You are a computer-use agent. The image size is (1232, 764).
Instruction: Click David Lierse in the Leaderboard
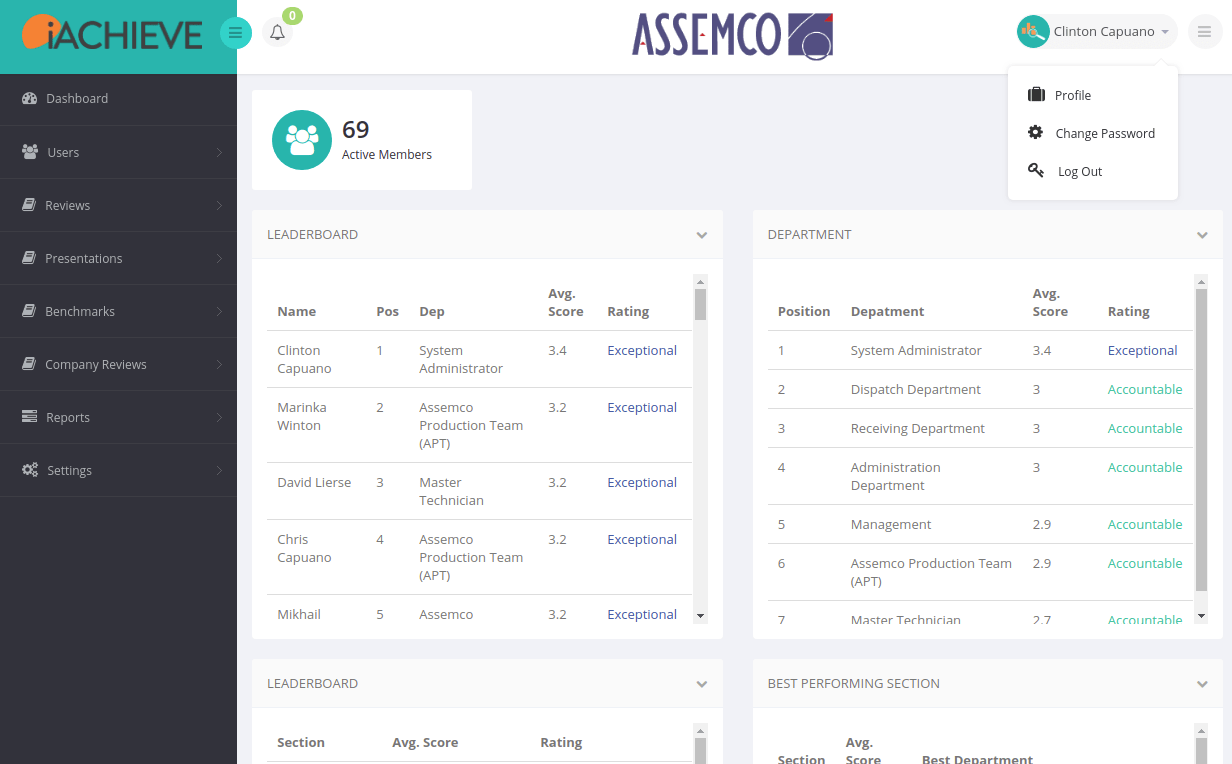click(314, 482)
